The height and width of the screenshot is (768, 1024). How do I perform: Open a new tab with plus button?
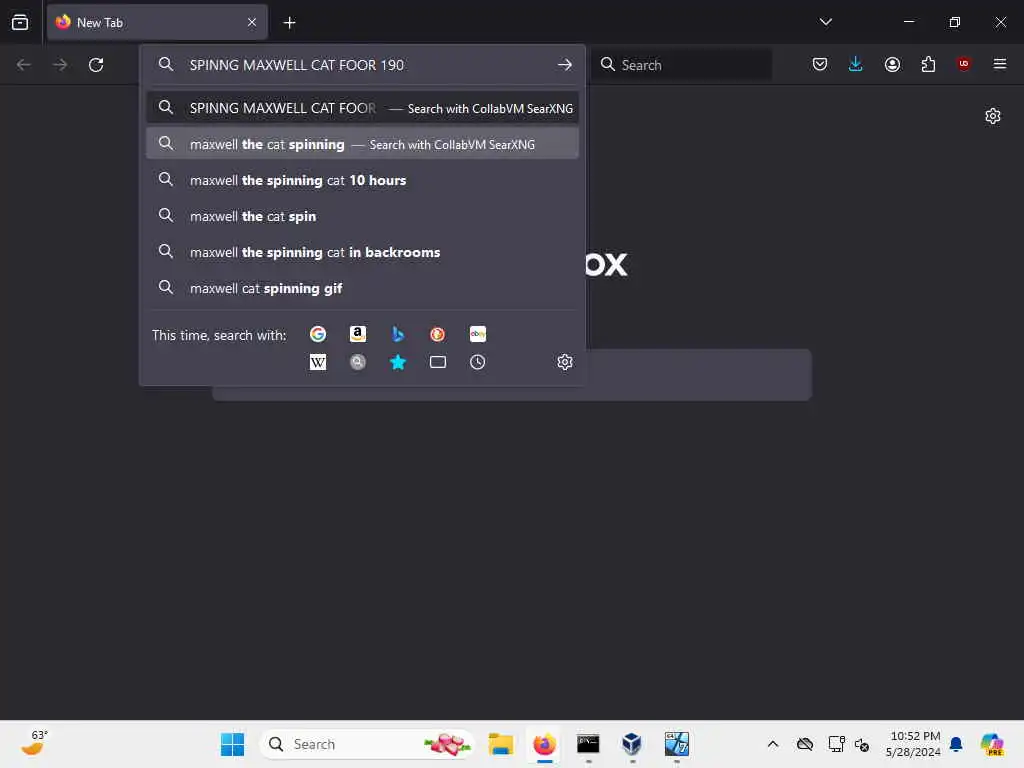[x=289, y=23]
